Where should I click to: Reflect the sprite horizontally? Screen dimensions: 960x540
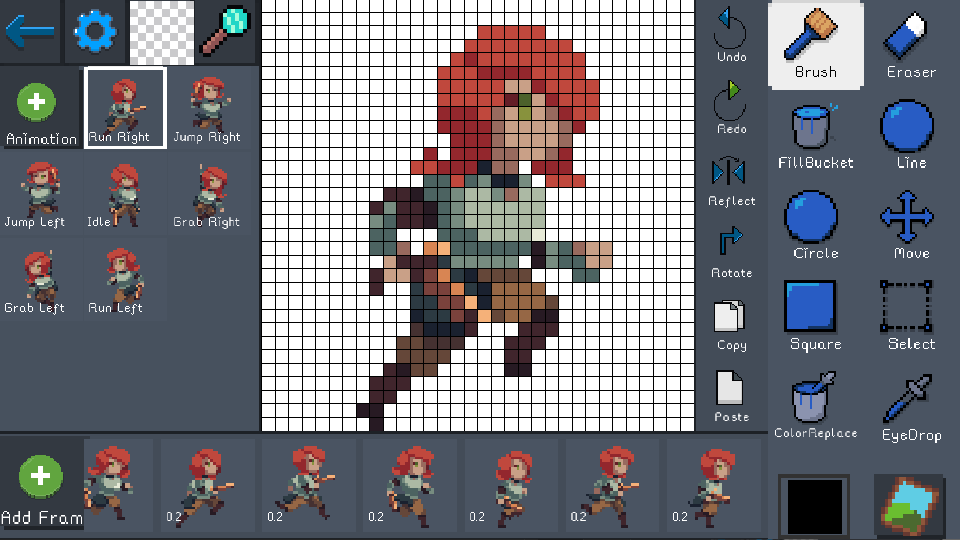731,180
